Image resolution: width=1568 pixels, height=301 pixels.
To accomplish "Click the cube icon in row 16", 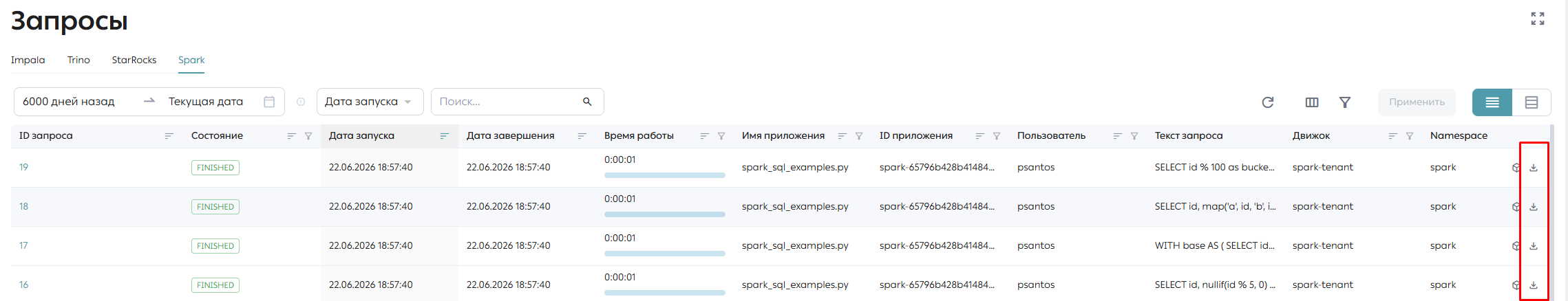I will click(x=1516, y=285).
